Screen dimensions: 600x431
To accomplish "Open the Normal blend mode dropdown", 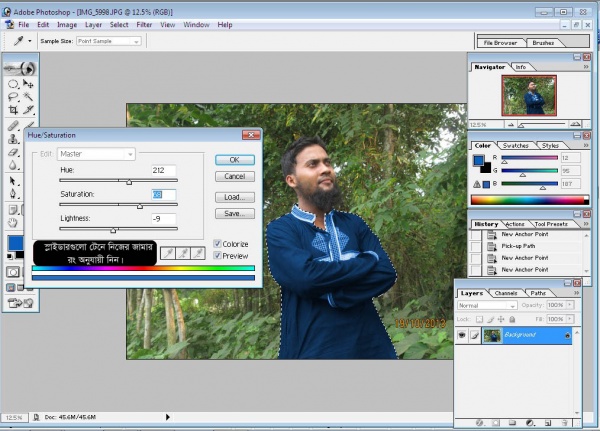I will 487,305.
